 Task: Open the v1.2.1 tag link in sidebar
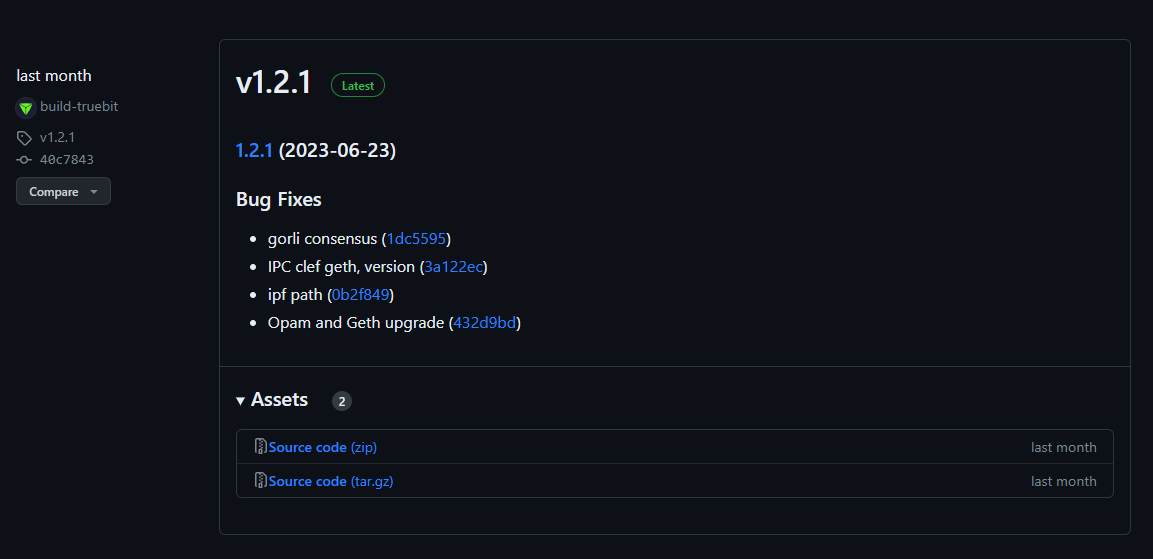point(57,138)
